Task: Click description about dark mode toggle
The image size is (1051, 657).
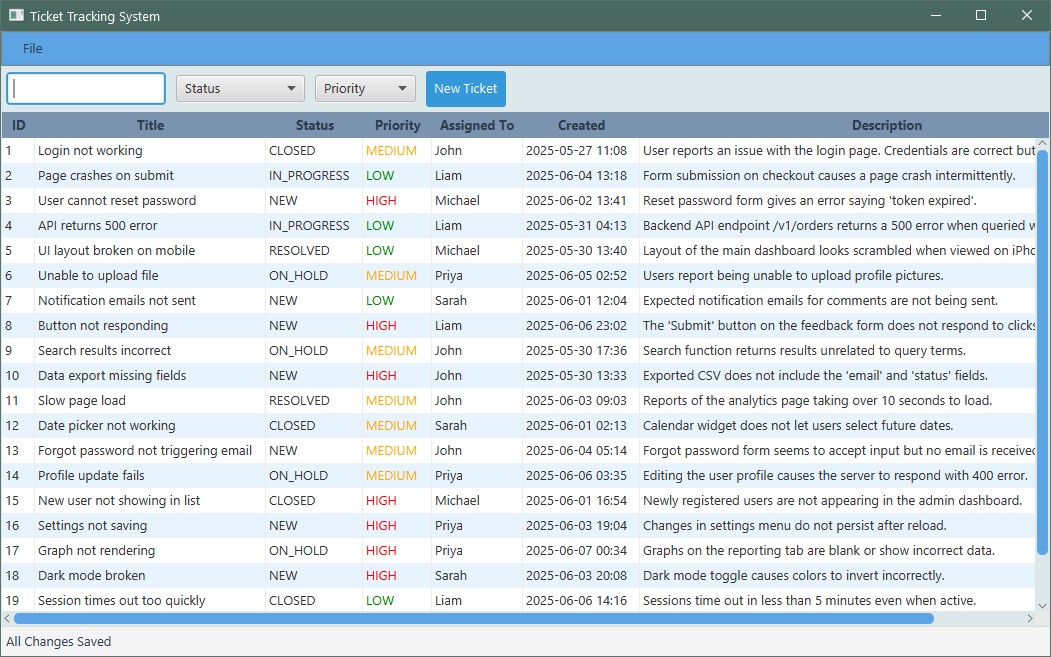Action: click(x=794, y=576)
